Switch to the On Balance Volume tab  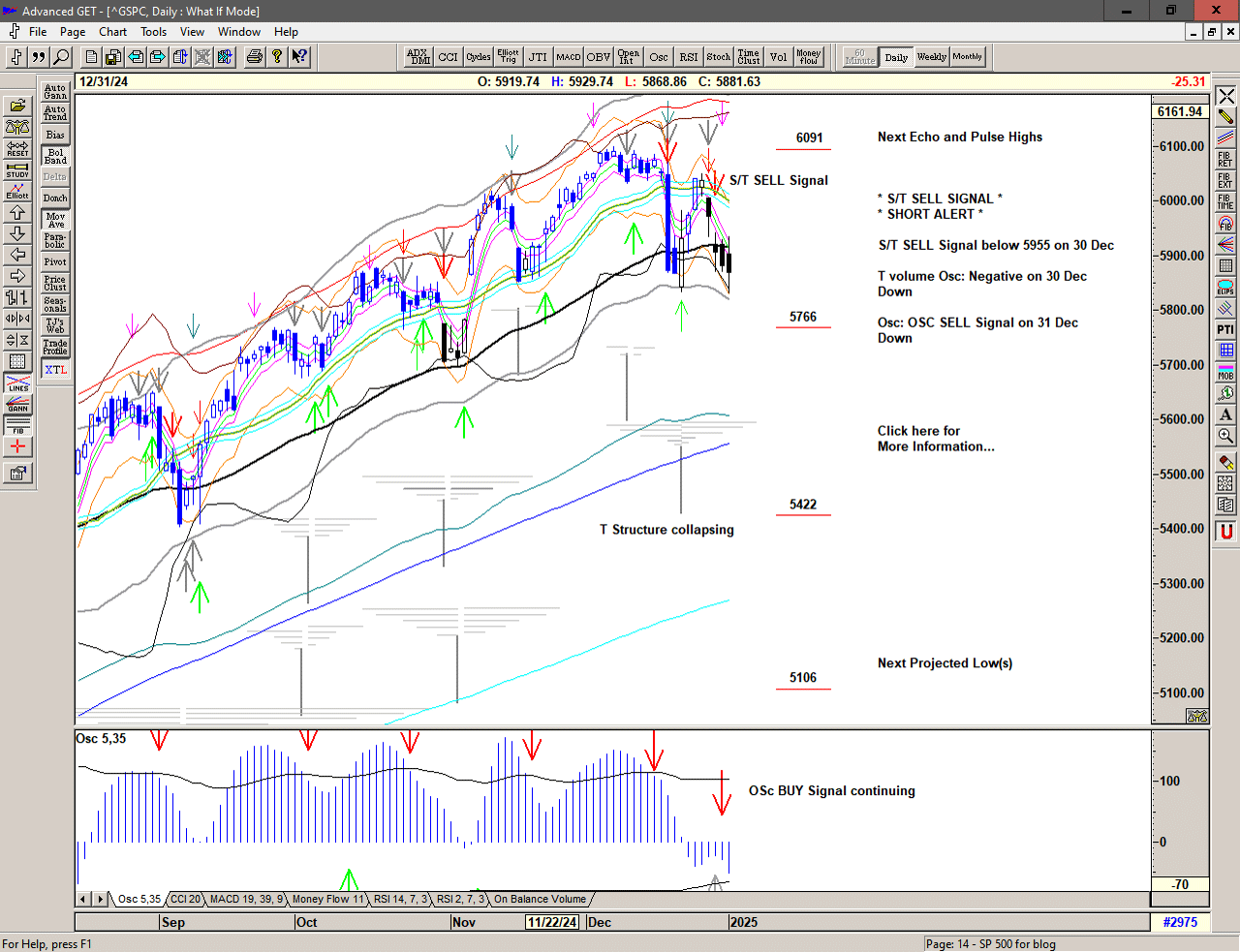point(540,900)
